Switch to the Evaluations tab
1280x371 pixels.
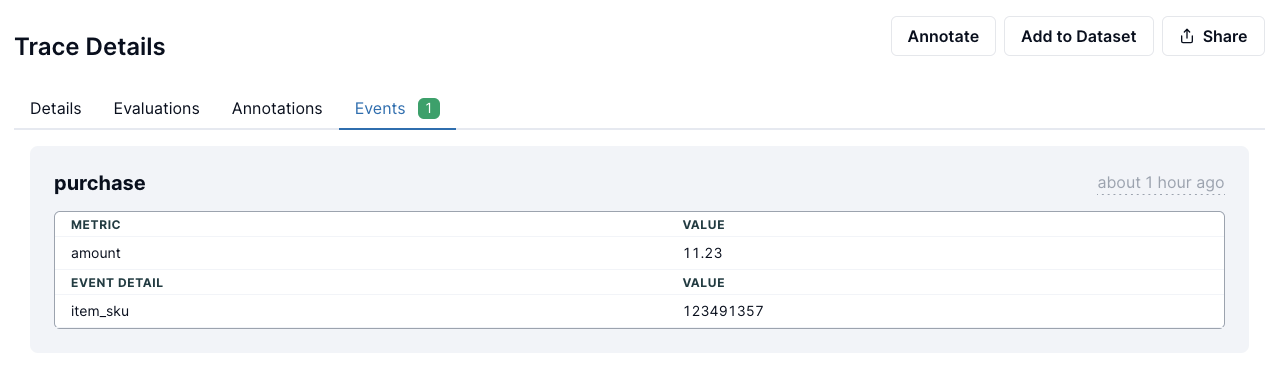point(157,108)
